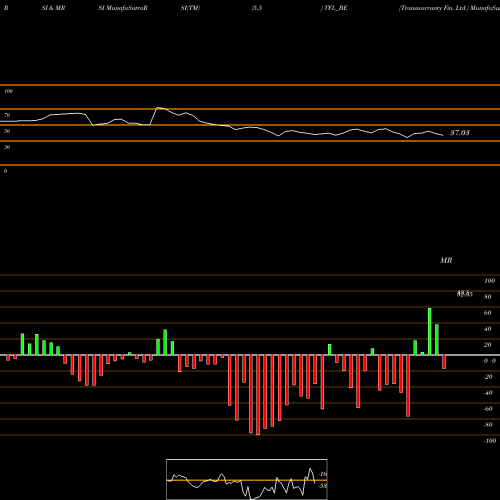Click the RSI axis label 70
This screenshot has width=500, height=500.
point(7,115)
